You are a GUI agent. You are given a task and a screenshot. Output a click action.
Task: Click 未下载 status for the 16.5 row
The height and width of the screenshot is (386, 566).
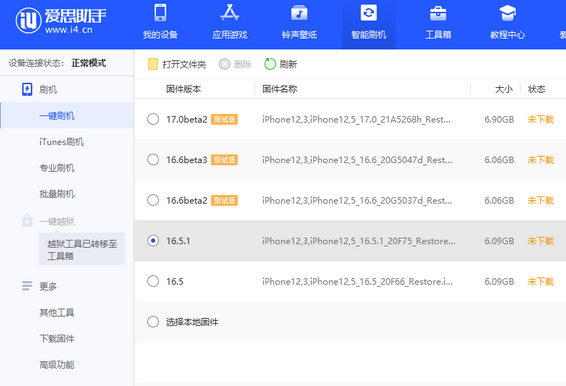coord(541,281)
